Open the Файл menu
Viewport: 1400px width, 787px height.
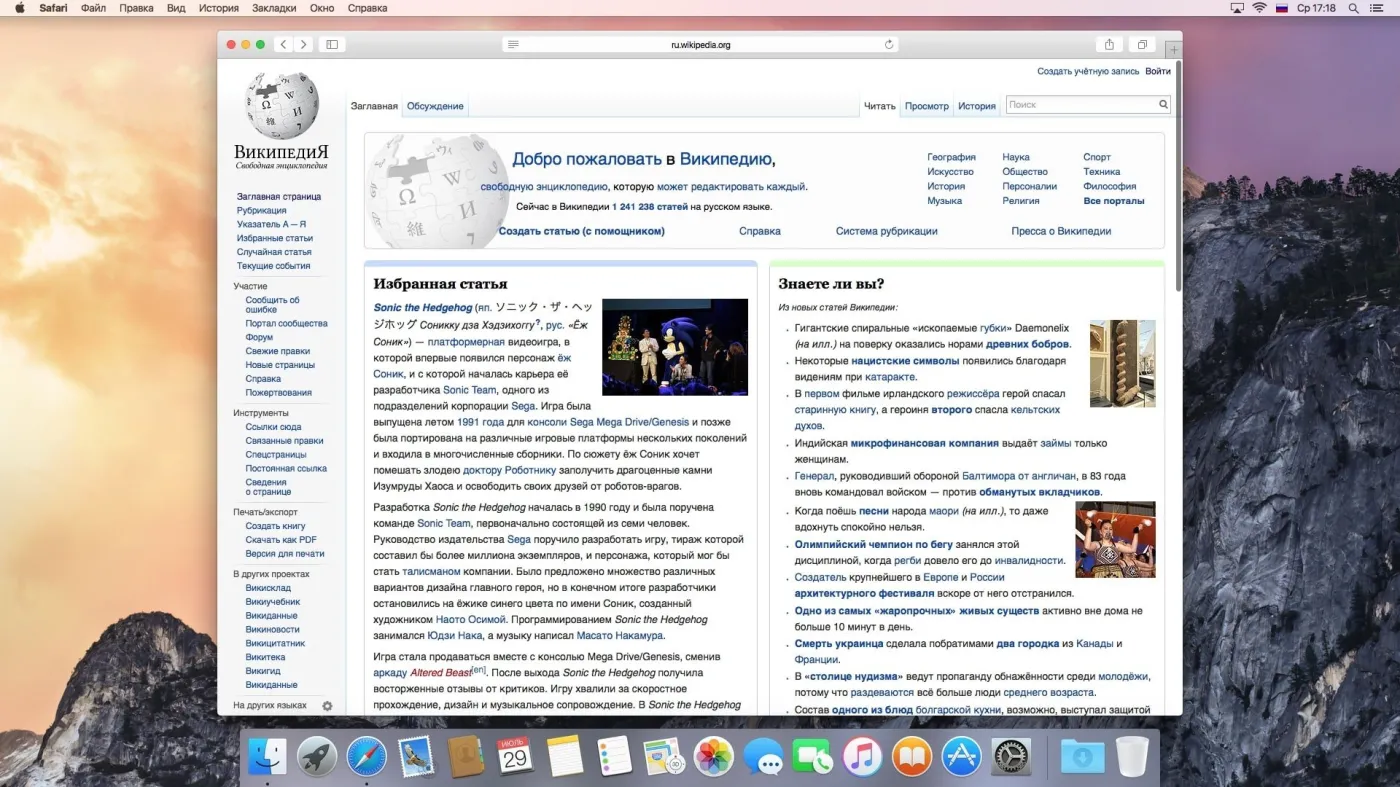coord(93,8)
